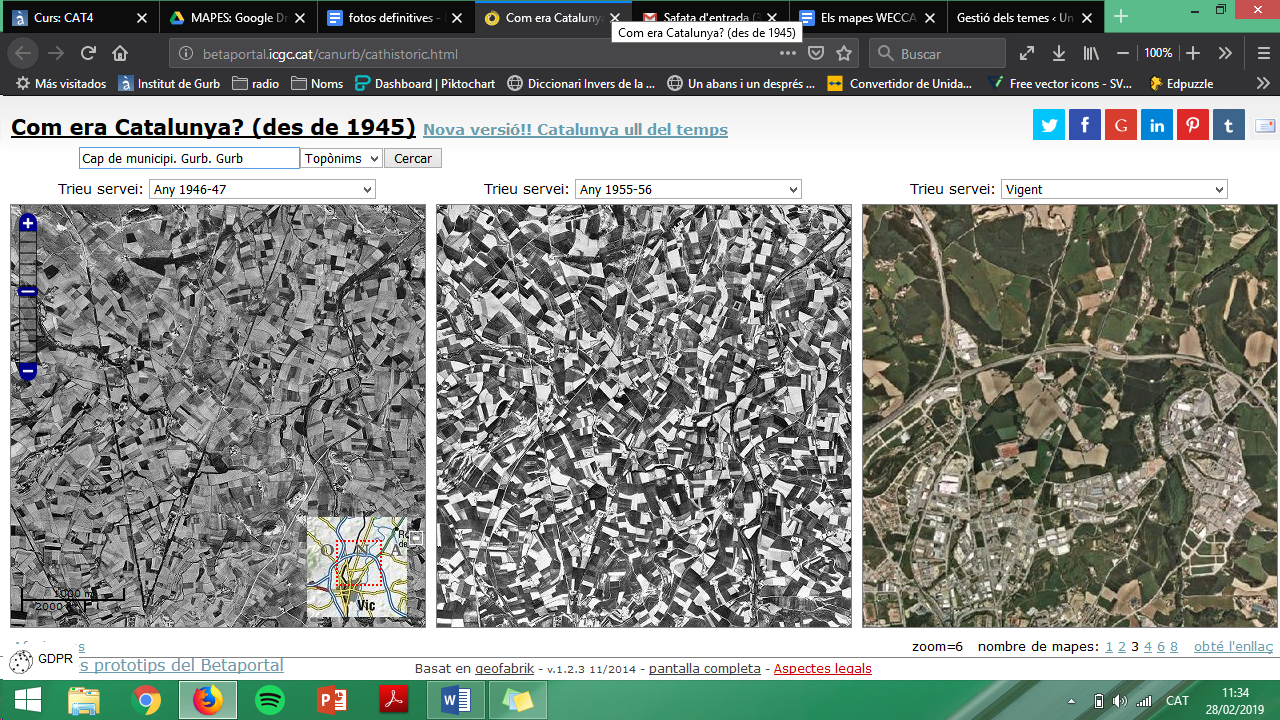1280x720 pixels.
Task: Click the map zoom-in plus button
Action: 28,223
